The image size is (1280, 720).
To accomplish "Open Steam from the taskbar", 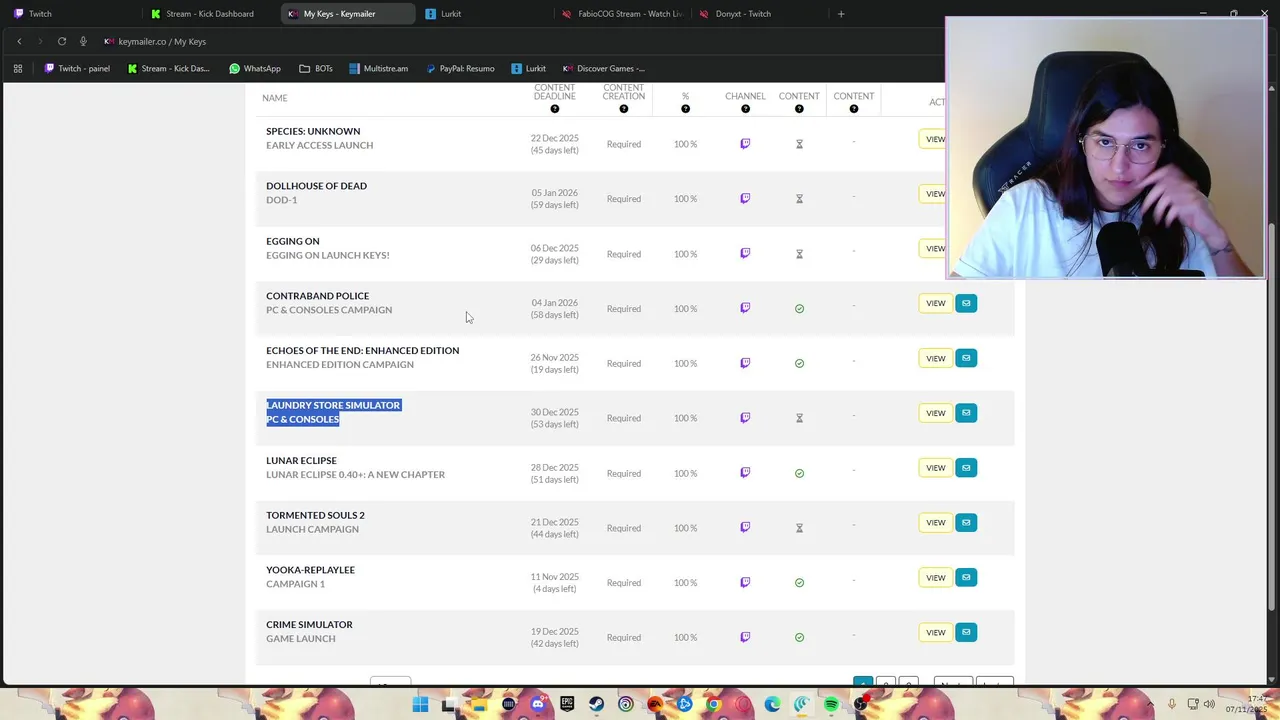I will (x=596, y=704).
